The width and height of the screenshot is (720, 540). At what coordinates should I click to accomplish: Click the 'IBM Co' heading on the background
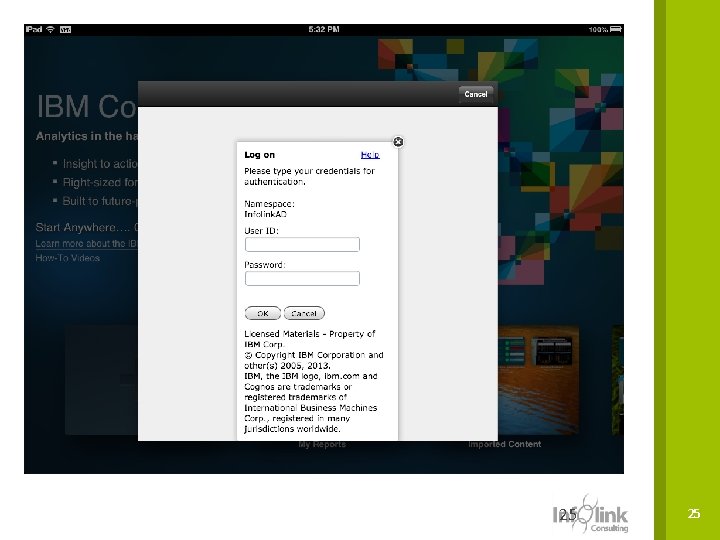[x=87, y=107]
